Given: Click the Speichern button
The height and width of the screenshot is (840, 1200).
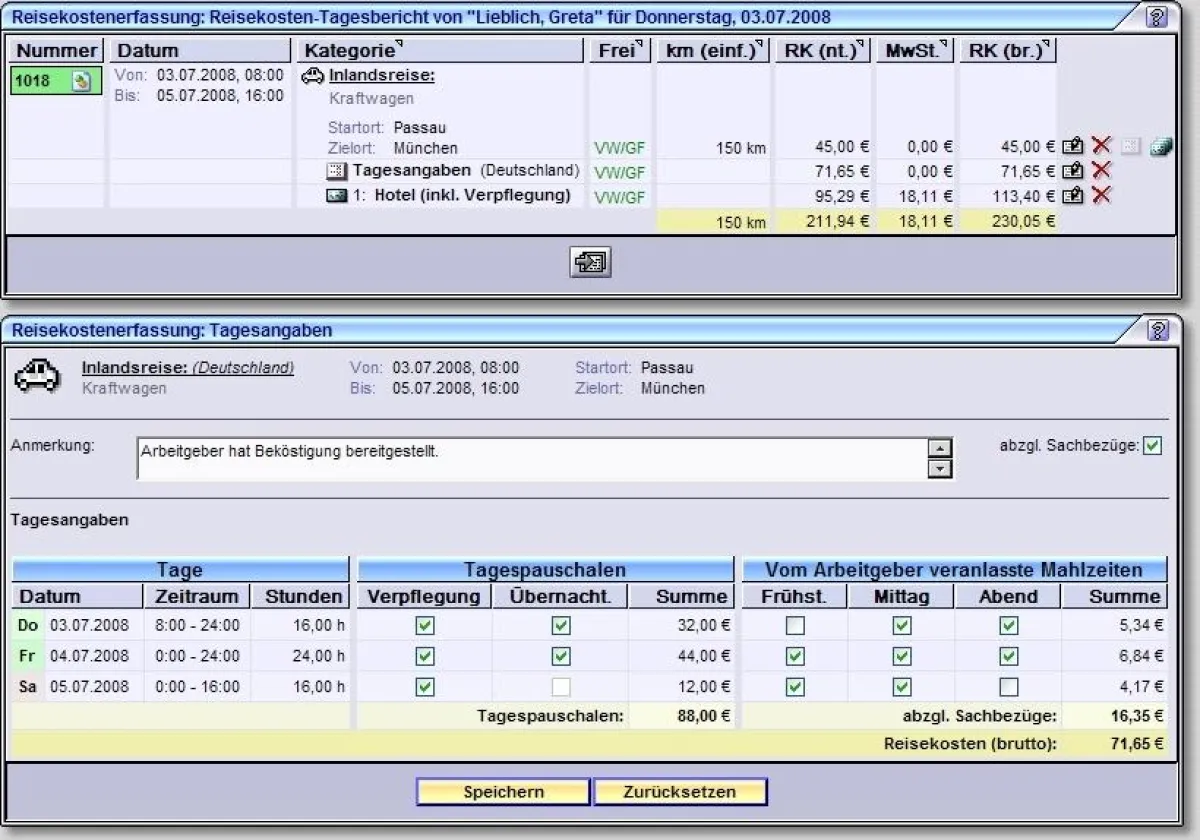Looking at the screenshot, I should point(503,792).
